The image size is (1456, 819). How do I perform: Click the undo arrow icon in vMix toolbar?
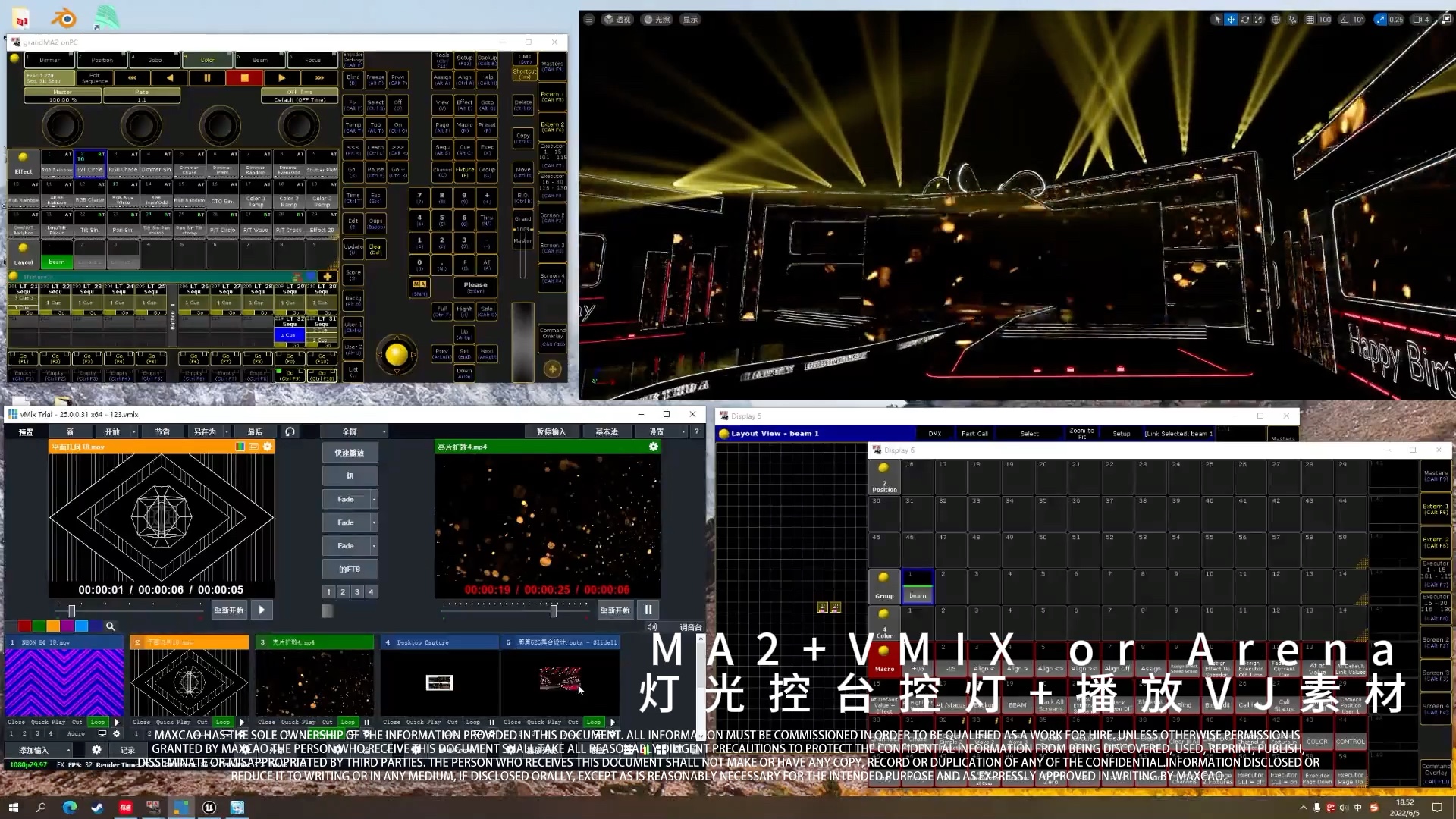[x=290, y=431]
